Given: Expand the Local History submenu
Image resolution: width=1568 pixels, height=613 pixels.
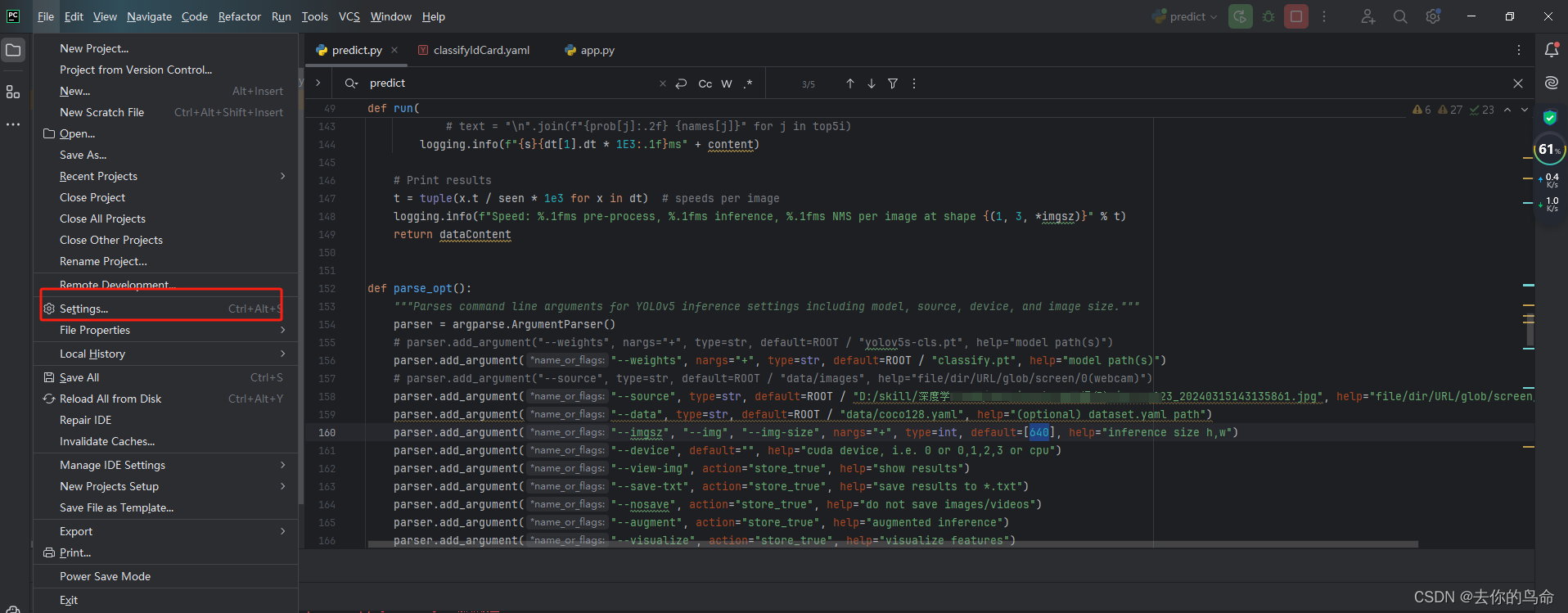Looking at the screenshot, I should [165, 354].
